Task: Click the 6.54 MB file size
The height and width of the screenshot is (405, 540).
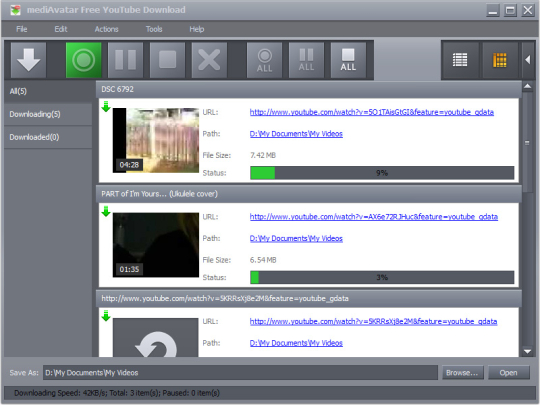Action: [263, 260]
